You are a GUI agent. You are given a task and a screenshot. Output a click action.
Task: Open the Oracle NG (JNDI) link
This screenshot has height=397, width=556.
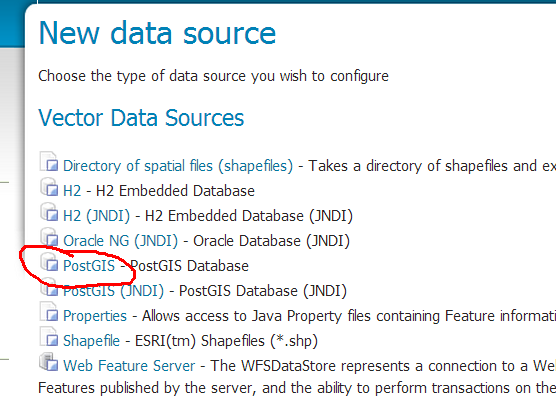tap(121, 241)
